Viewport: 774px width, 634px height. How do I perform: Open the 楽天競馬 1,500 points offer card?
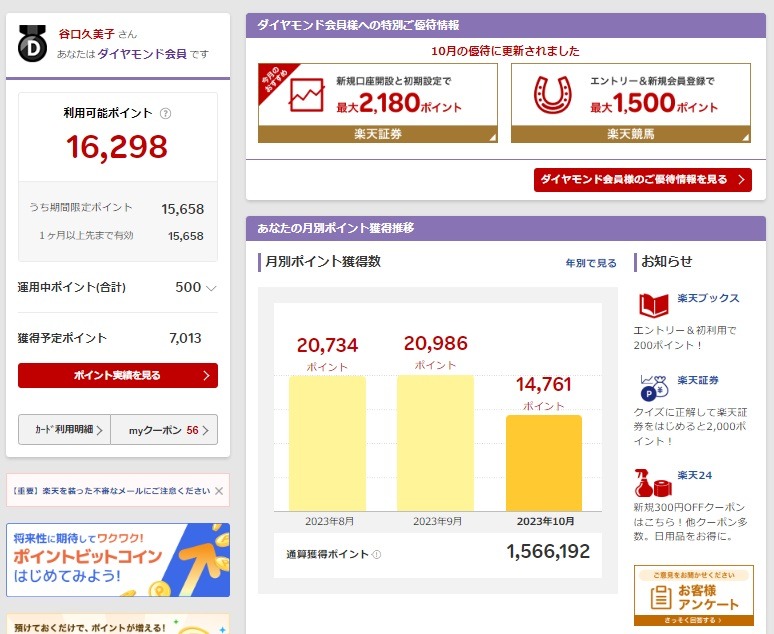pyautogui.click(x=631, y=103)
